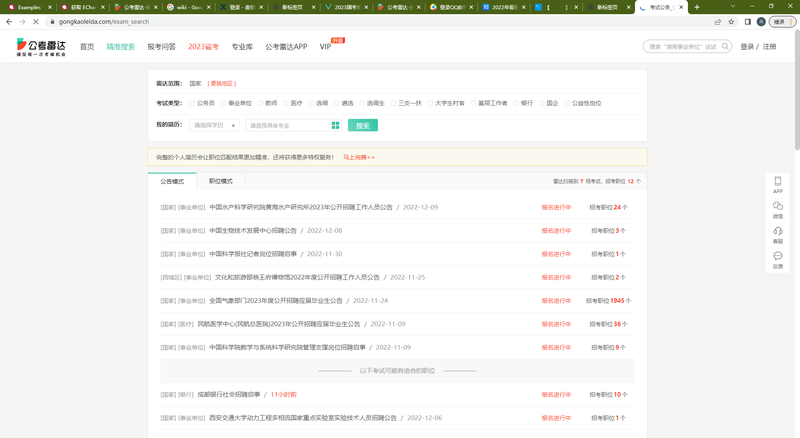This screenshot has width=800, height=438.
Task: Click the browser forward arrow
Action: pos(22,22)
